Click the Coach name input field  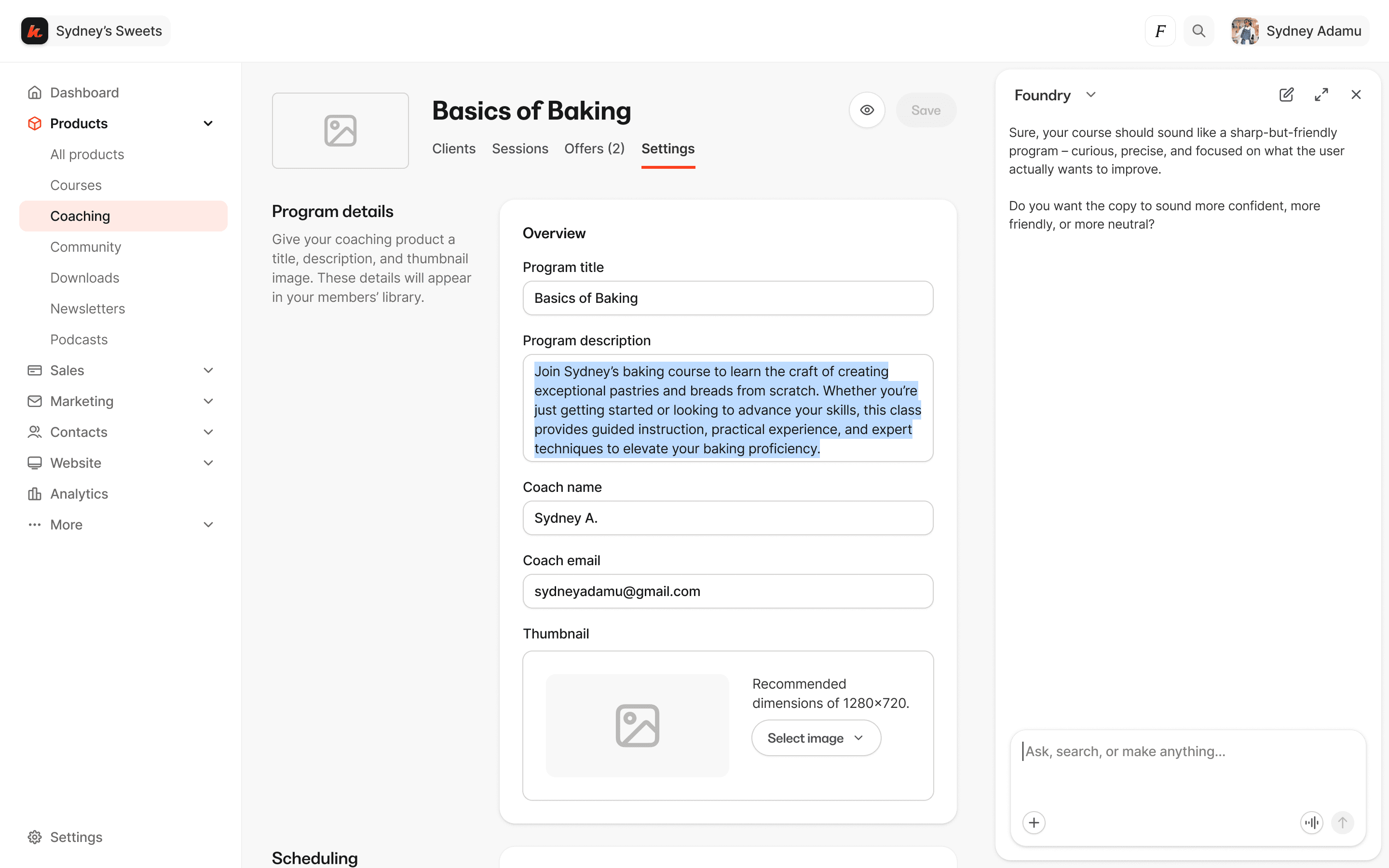click(727, 518)
